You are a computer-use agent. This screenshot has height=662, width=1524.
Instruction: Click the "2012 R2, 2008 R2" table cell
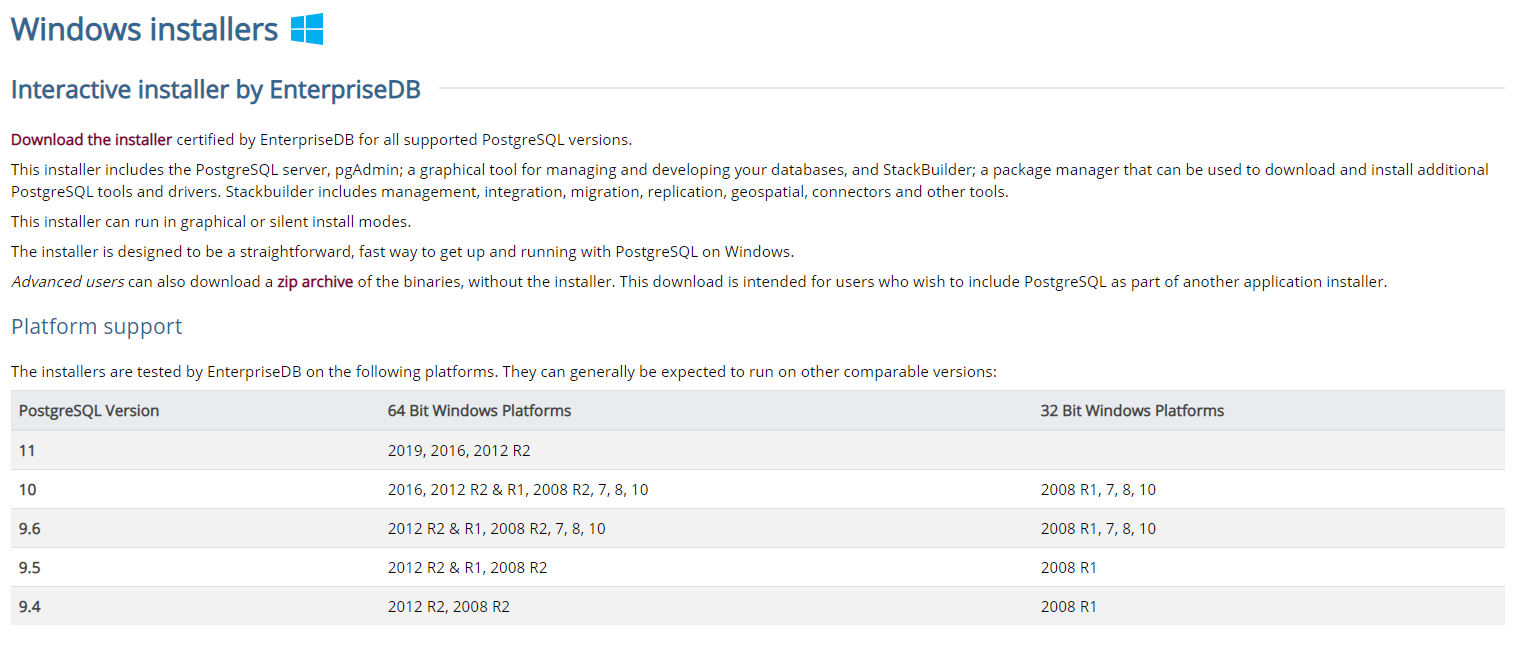pos(448,607)
